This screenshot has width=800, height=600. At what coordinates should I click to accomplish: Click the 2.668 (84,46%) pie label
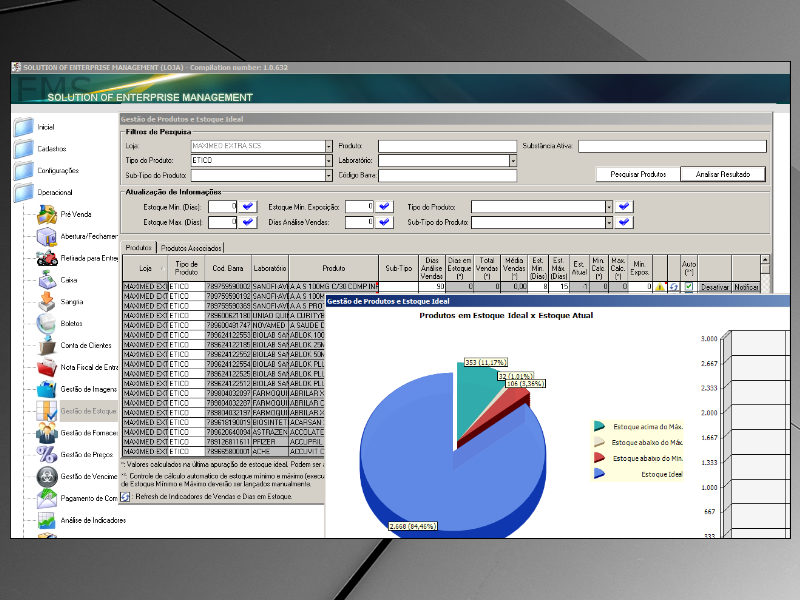pyautogui.click(x=413, y=526)
